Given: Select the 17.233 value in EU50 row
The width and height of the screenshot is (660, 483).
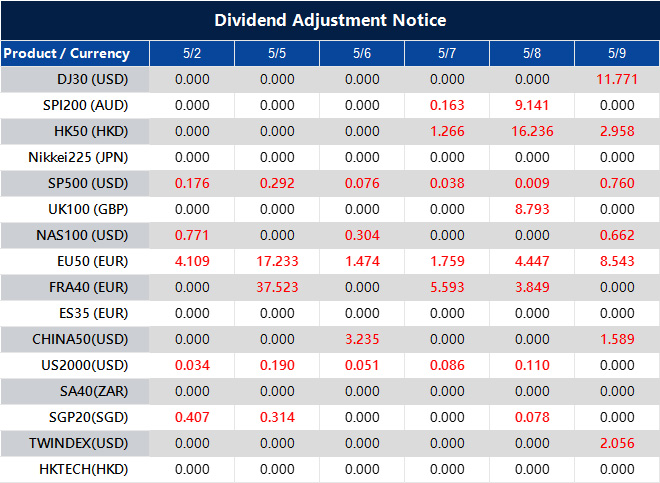Looking at the screenshot, I should [x=277, y=261].
